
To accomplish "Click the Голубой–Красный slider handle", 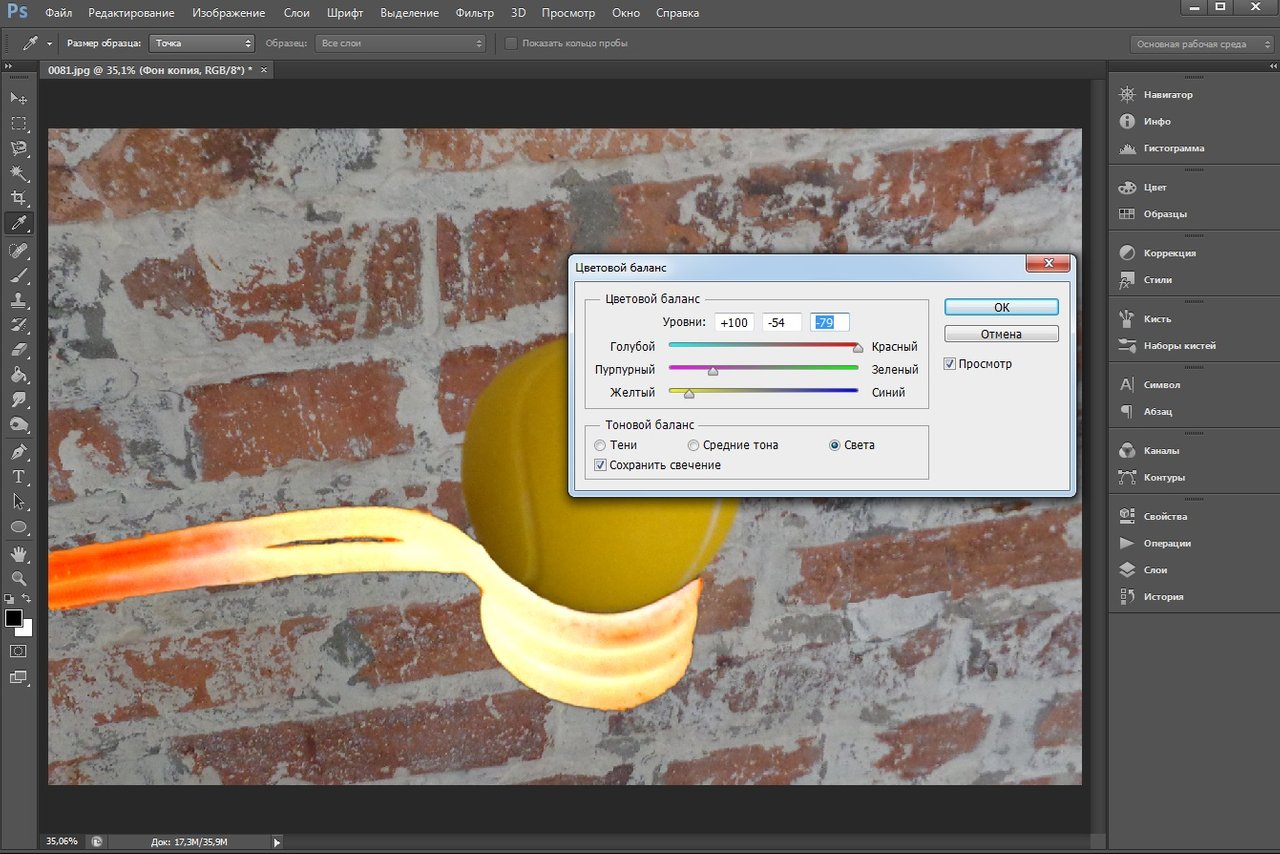I will tap(857, 348).
